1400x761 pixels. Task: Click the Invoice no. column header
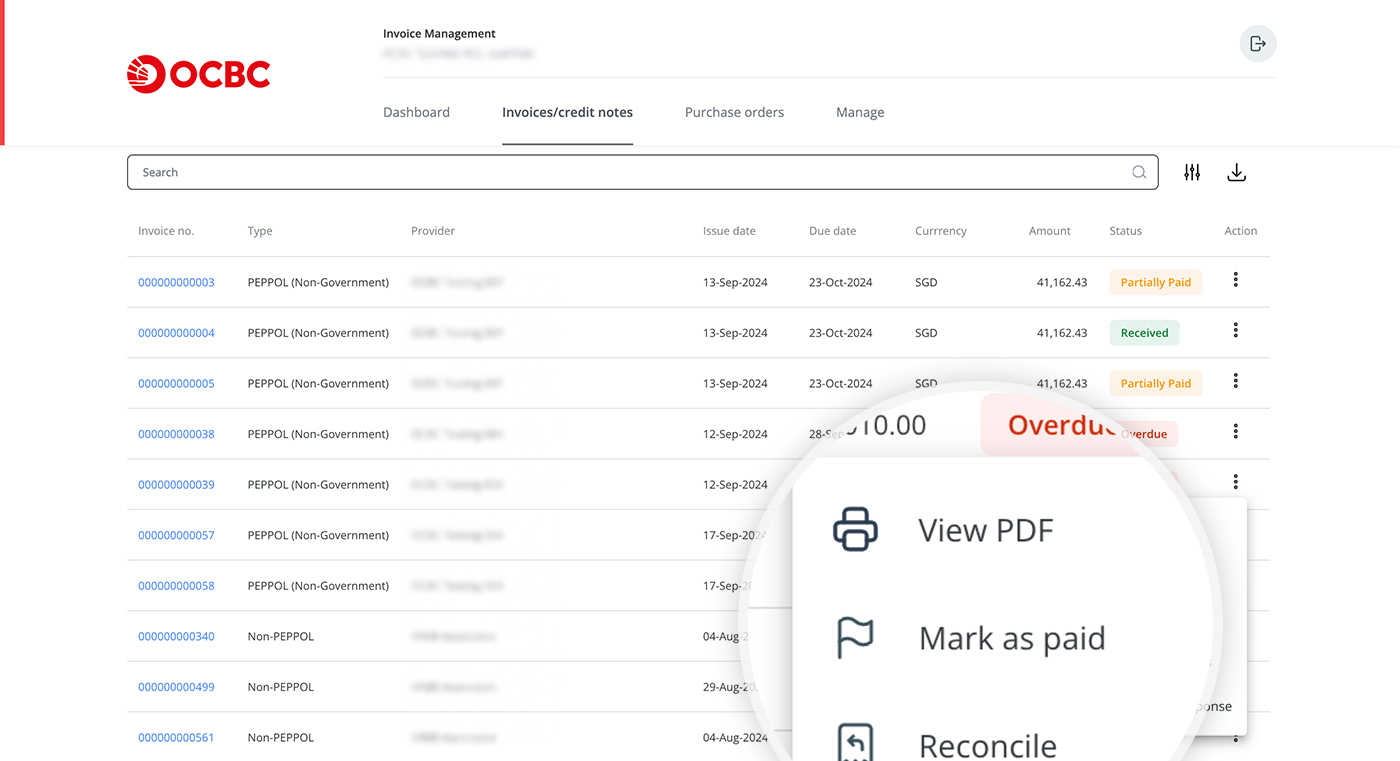coord(166,231)
